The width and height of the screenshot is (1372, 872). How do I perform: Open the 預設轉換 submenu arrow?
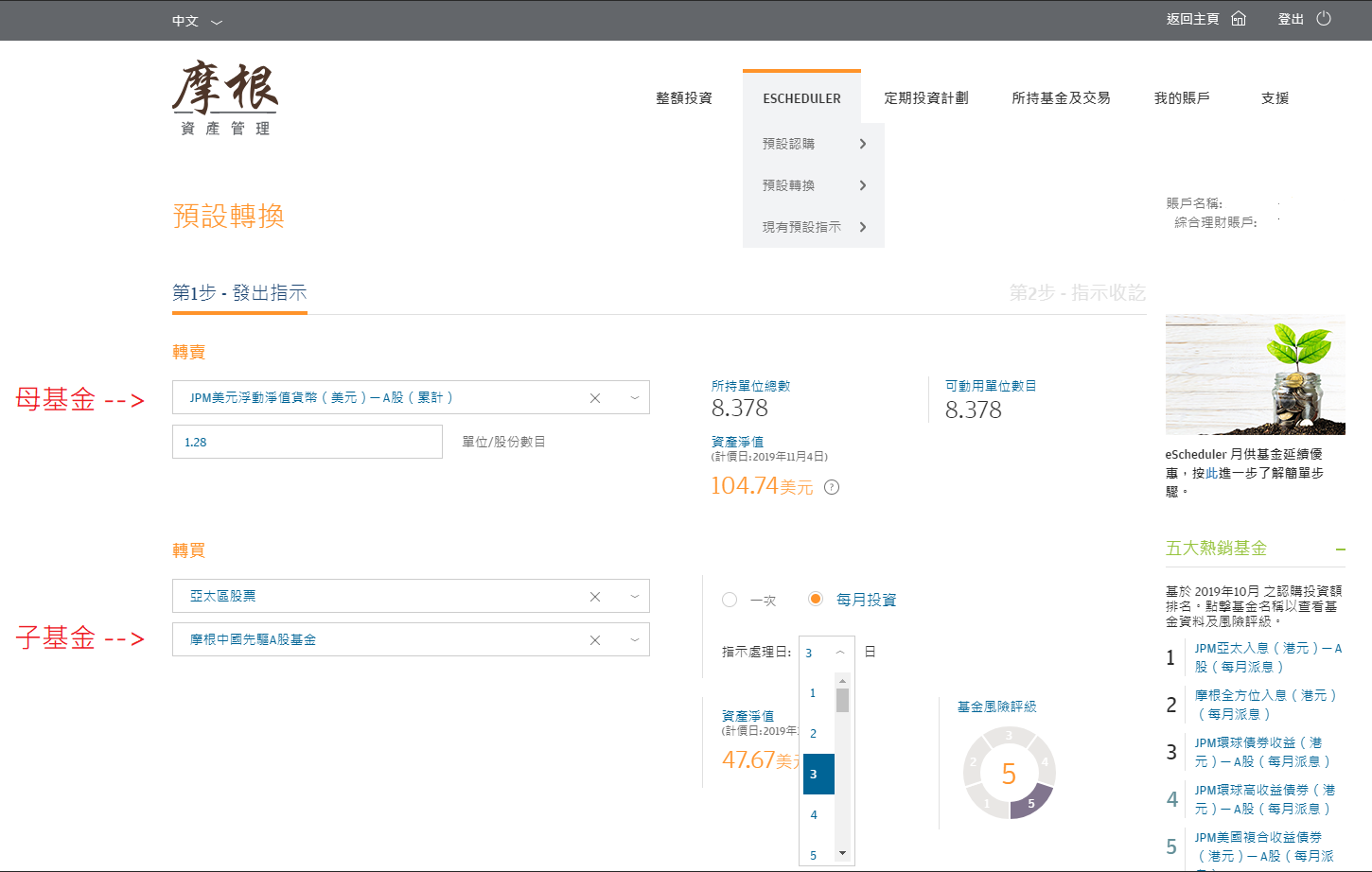pos(863,185)
